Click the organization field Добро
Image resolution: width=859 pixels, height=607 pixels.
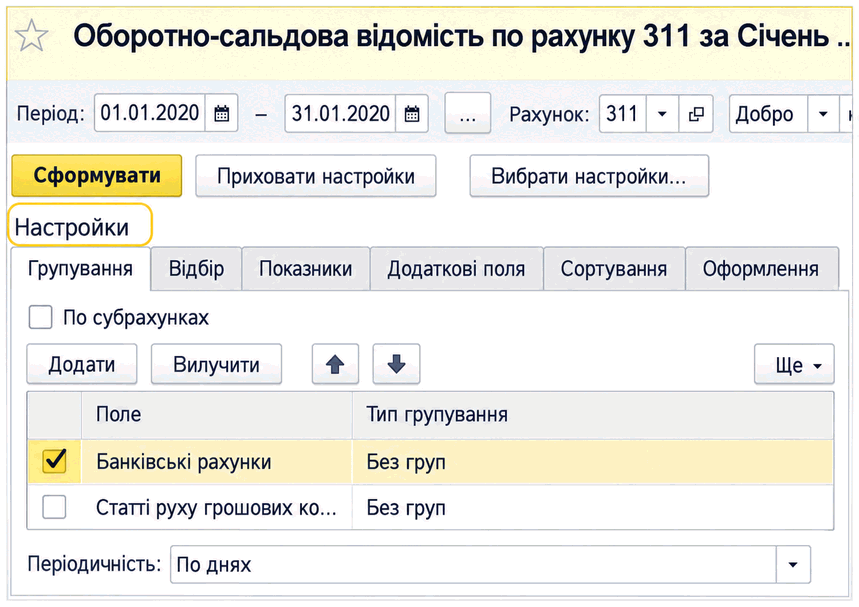click(x=768, y=113)
